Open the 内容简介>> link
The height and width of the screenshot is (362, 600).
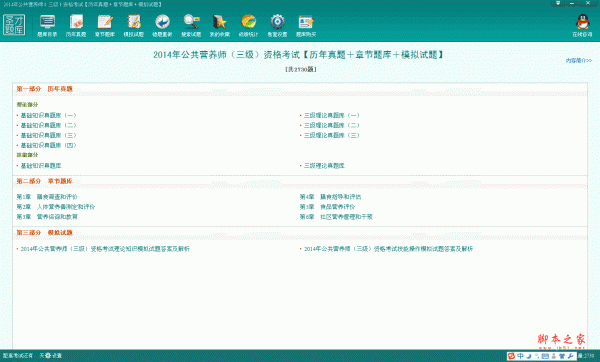pyautogui.click(x=579, y=60)
